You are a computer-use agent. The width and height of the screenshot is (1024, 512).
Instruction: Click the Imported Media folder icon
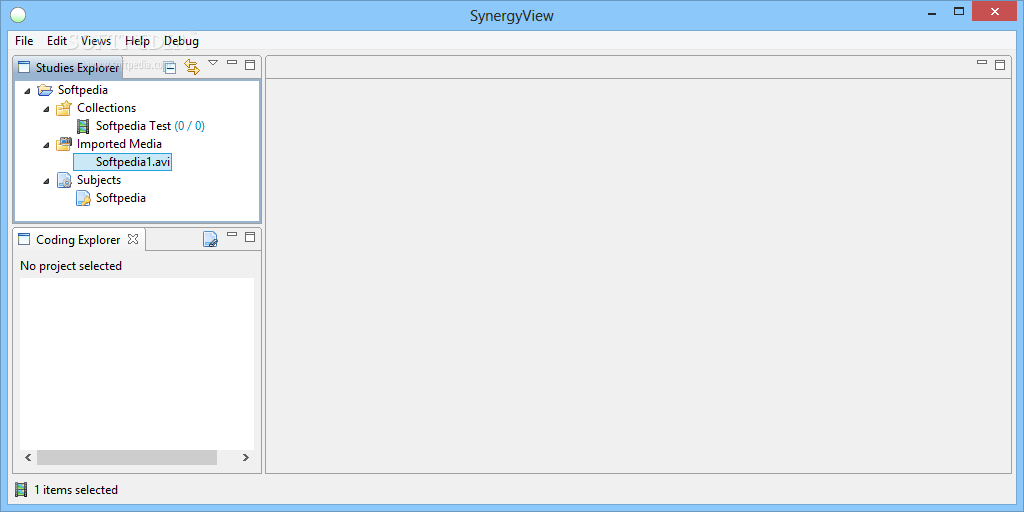63,144
